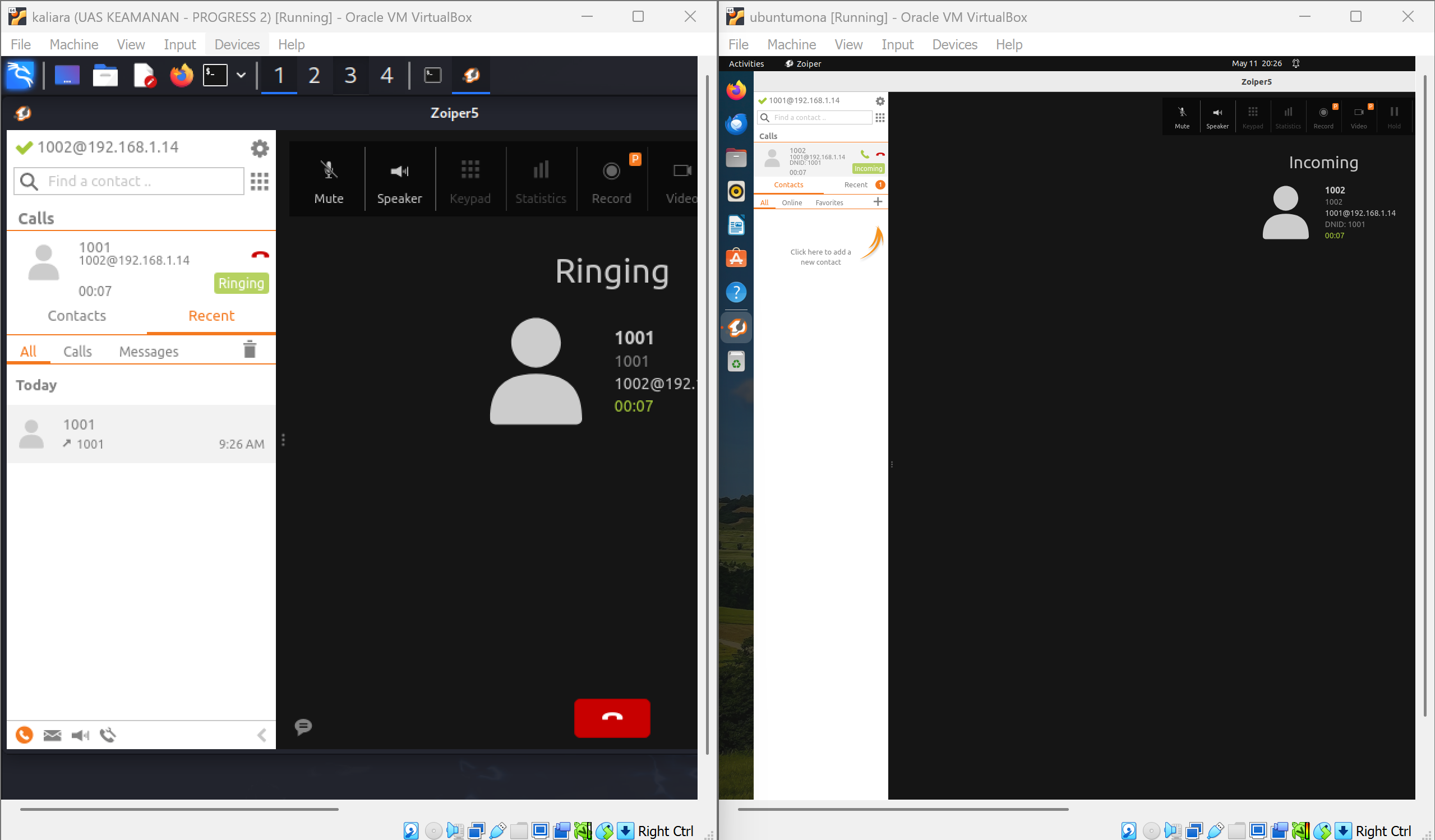Toggle Video in Ubuntu Zoiper toolbar
Screen dimensions: 1435x840
click(x=1358, y=117)
